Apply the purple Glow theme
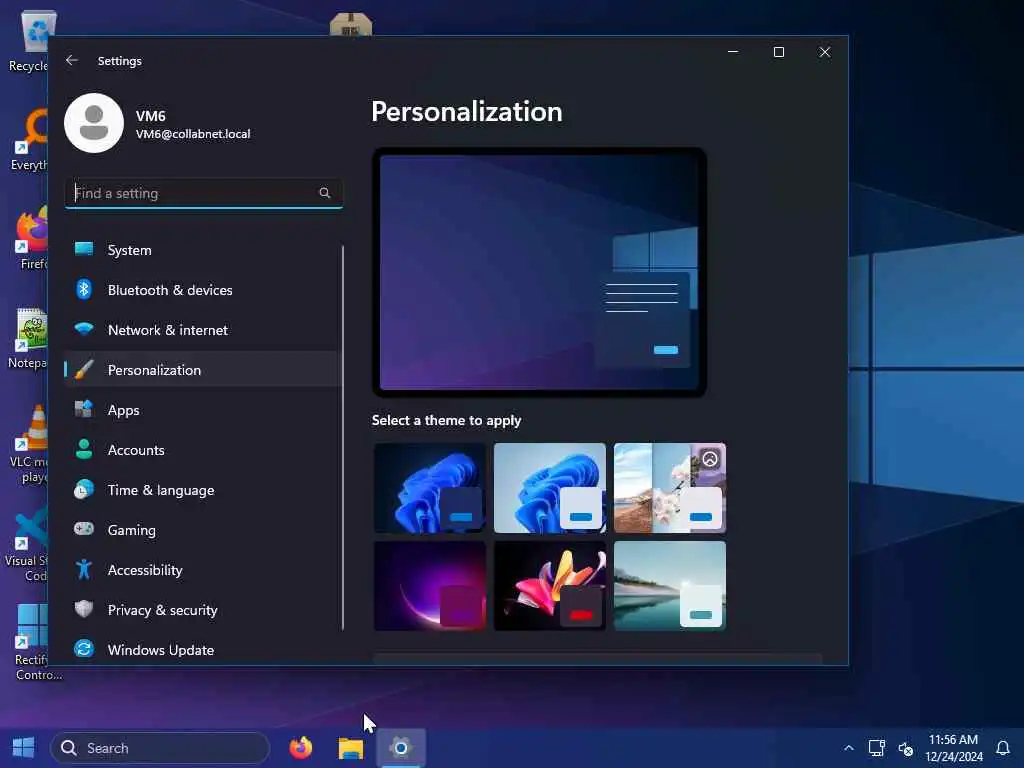Image resolution: width=1024 pixels, height=768 pixels. [430, 586]
